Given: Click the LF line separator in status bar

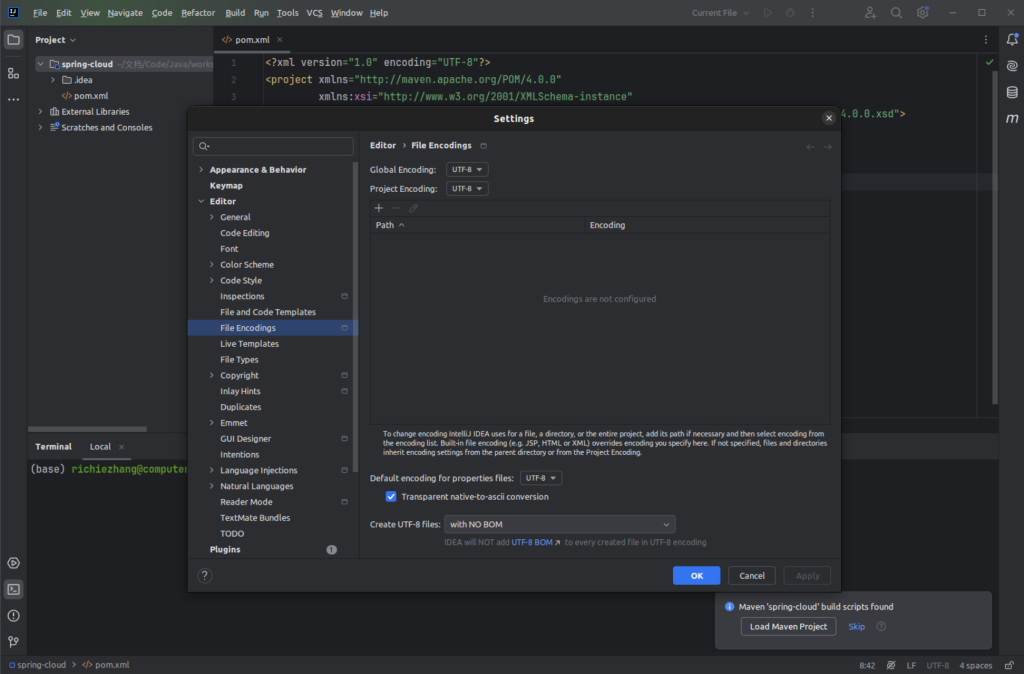Looking at the screenshot, I should (911, 666).
